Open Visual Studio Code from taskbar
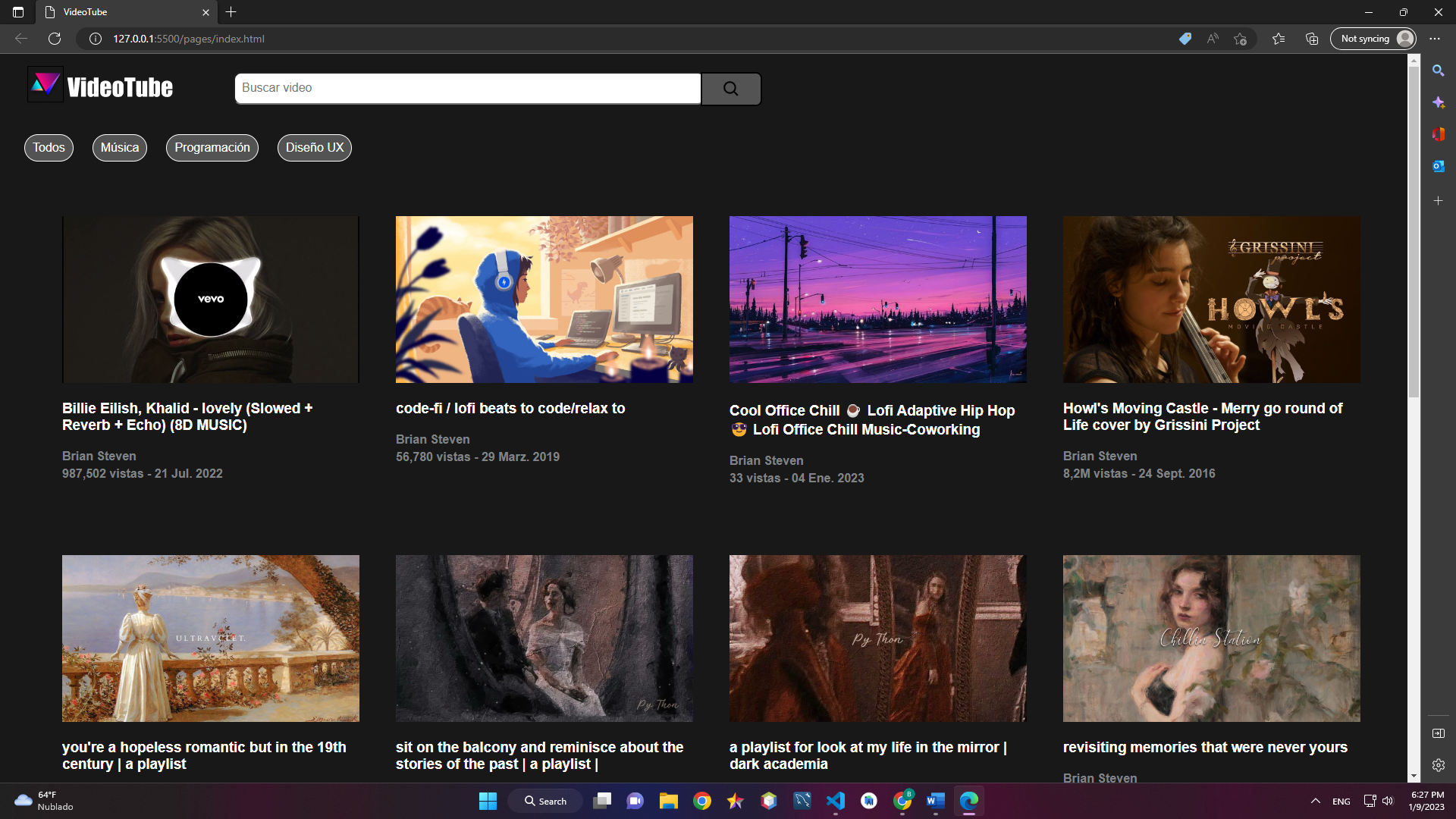The image size is (1456, 819). [x=836, y=801]
